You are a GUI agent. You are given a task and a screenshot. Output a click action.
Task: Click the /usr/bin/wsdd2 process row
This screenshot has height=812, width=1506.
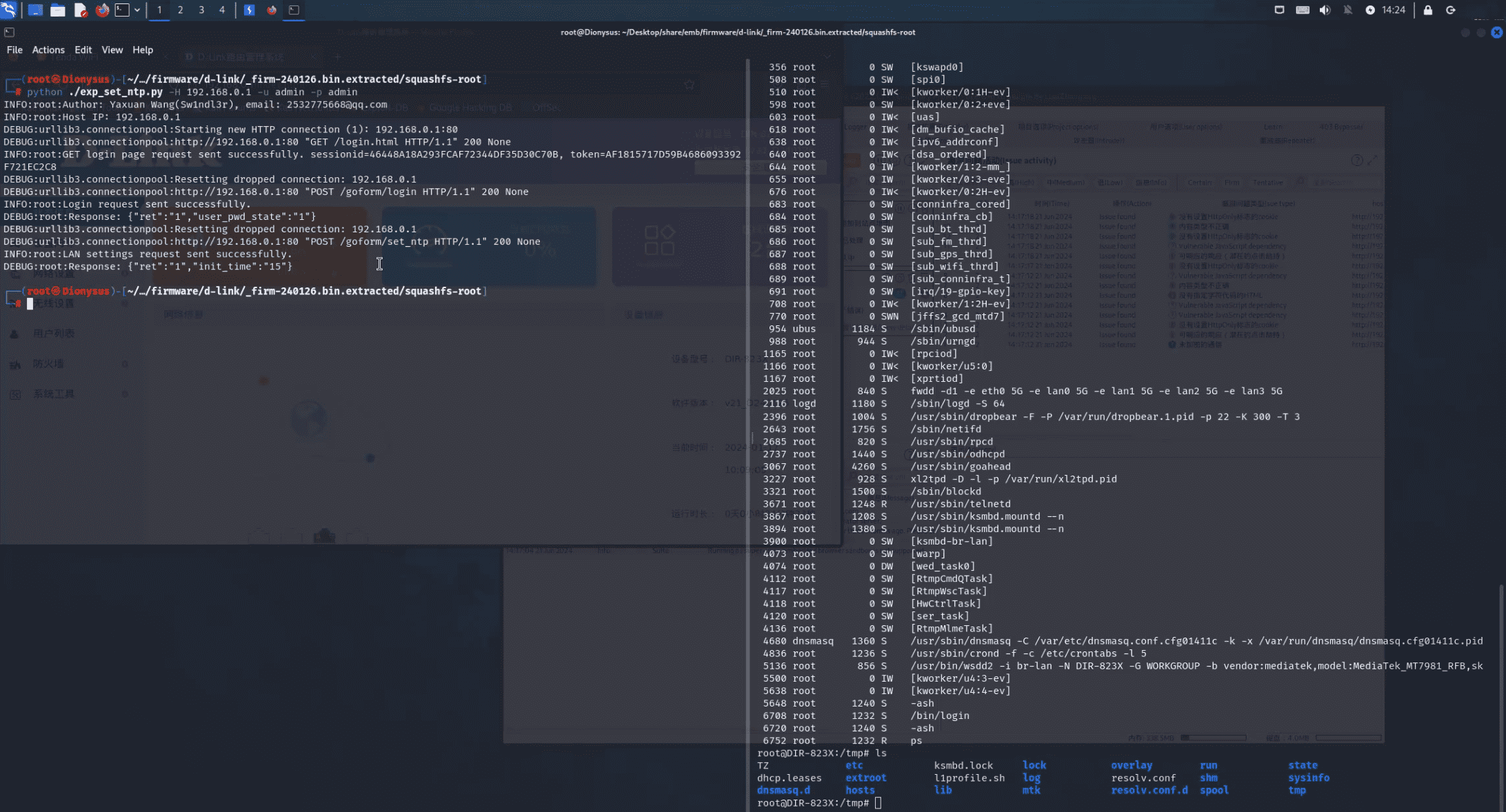point(1123,666)
